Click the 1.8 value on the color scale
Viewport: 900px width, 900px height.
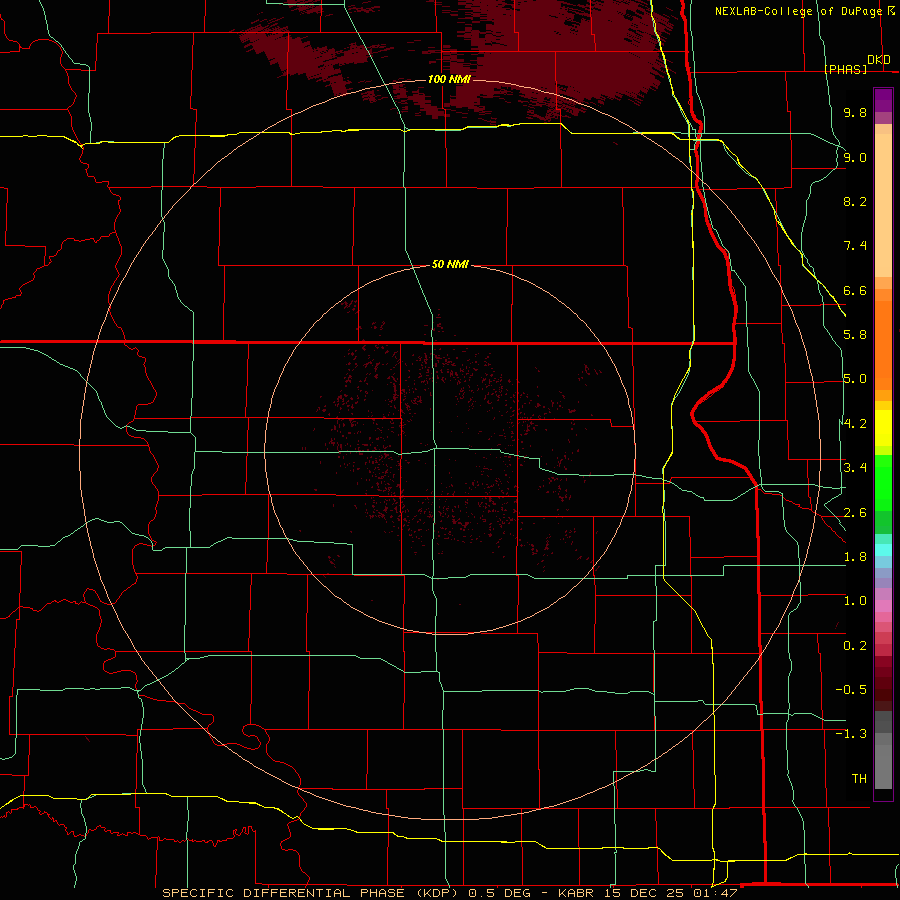855,557
